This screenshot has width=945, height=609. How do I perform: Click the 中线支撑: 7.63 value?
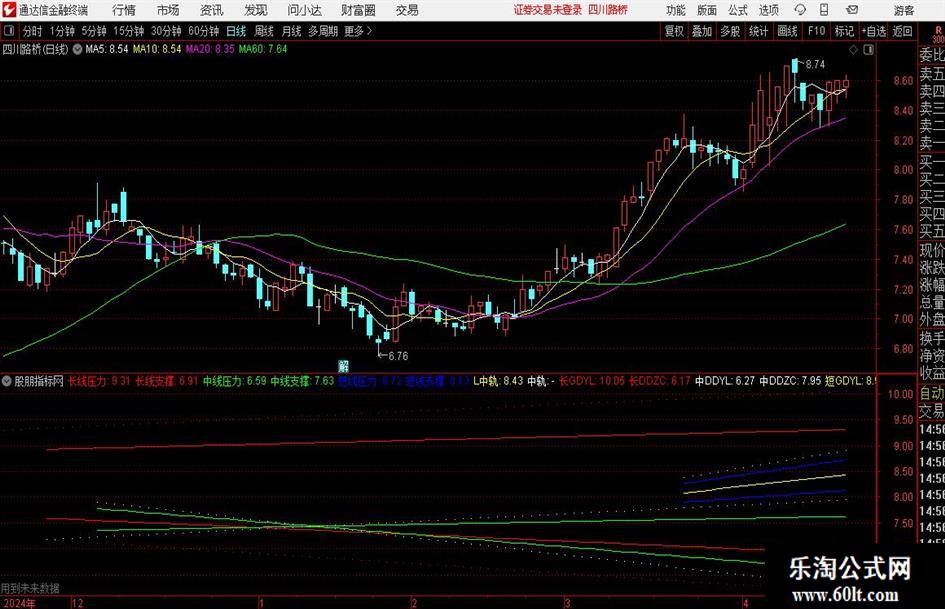pos(302,380)
